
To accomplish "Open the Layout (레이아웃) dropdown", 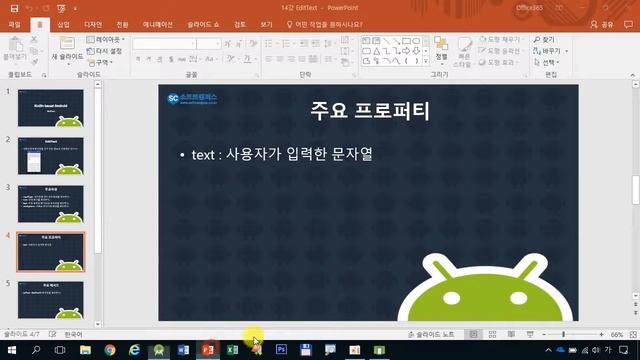I will [106, 40].
